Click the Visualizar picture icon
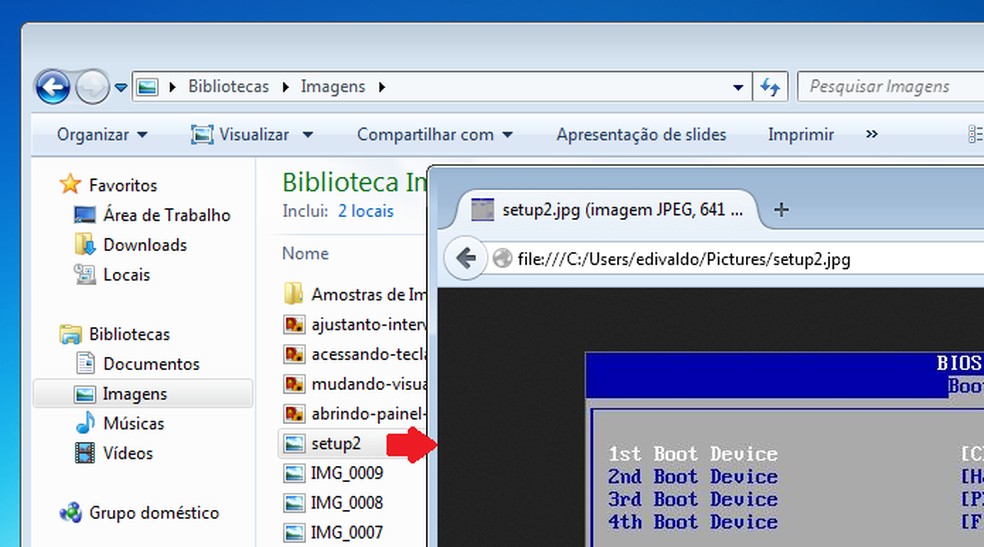Image resolution: width=984 pixels, height=547 pixels. point(202,135)
